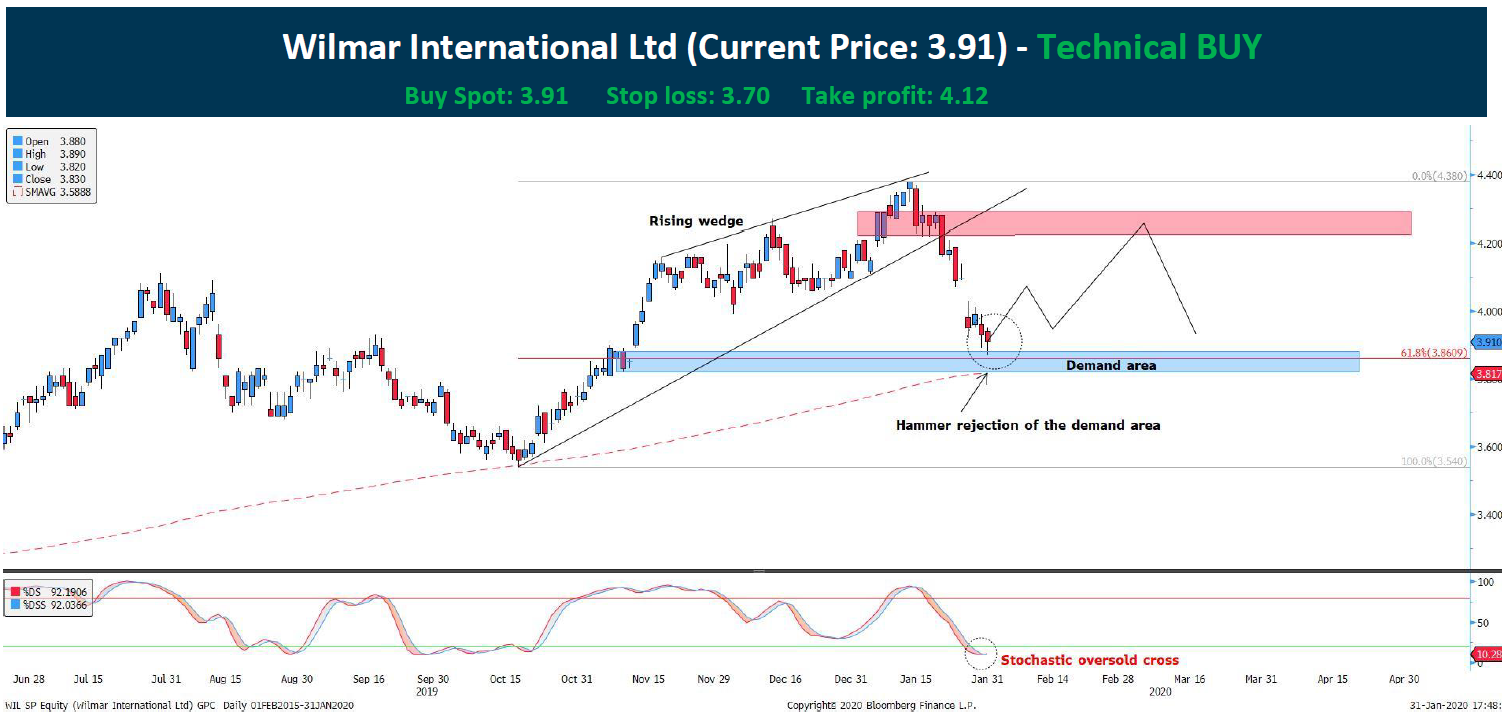Click the red 10.28 stochastic value tag
1508x719 pixels.
point(1487,653)
